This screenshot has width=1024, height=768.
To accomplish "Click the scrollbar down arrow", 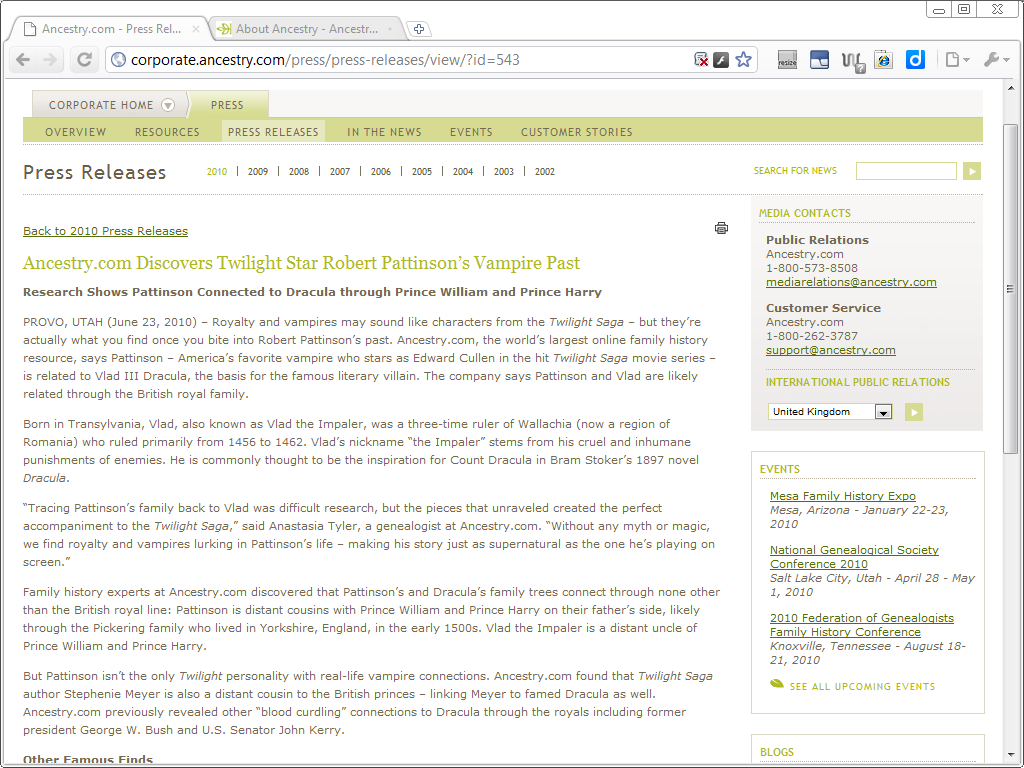I will [x=1011, y=756].
